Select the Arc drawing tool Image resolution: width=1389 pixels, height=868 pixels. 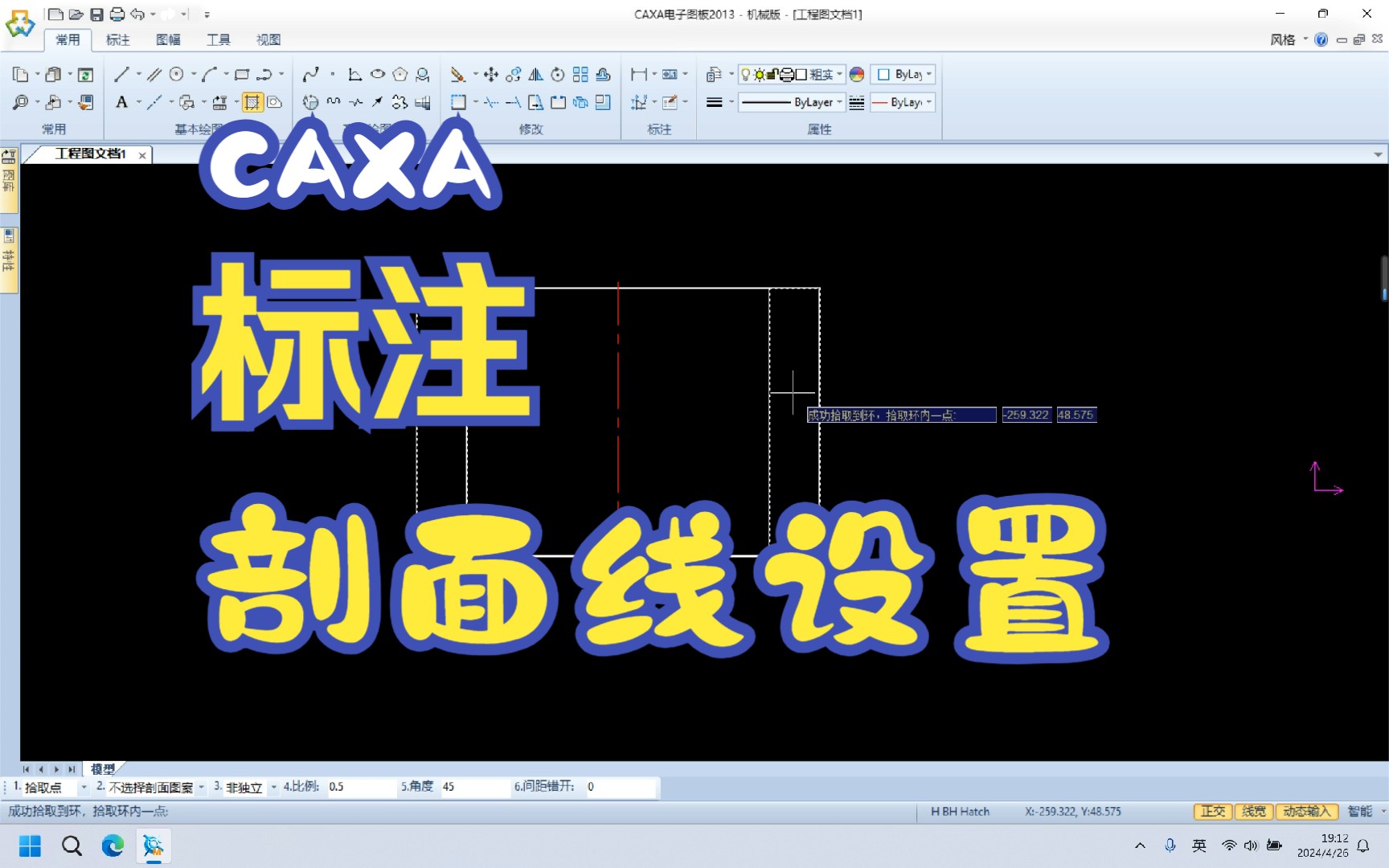coord(209,75)
